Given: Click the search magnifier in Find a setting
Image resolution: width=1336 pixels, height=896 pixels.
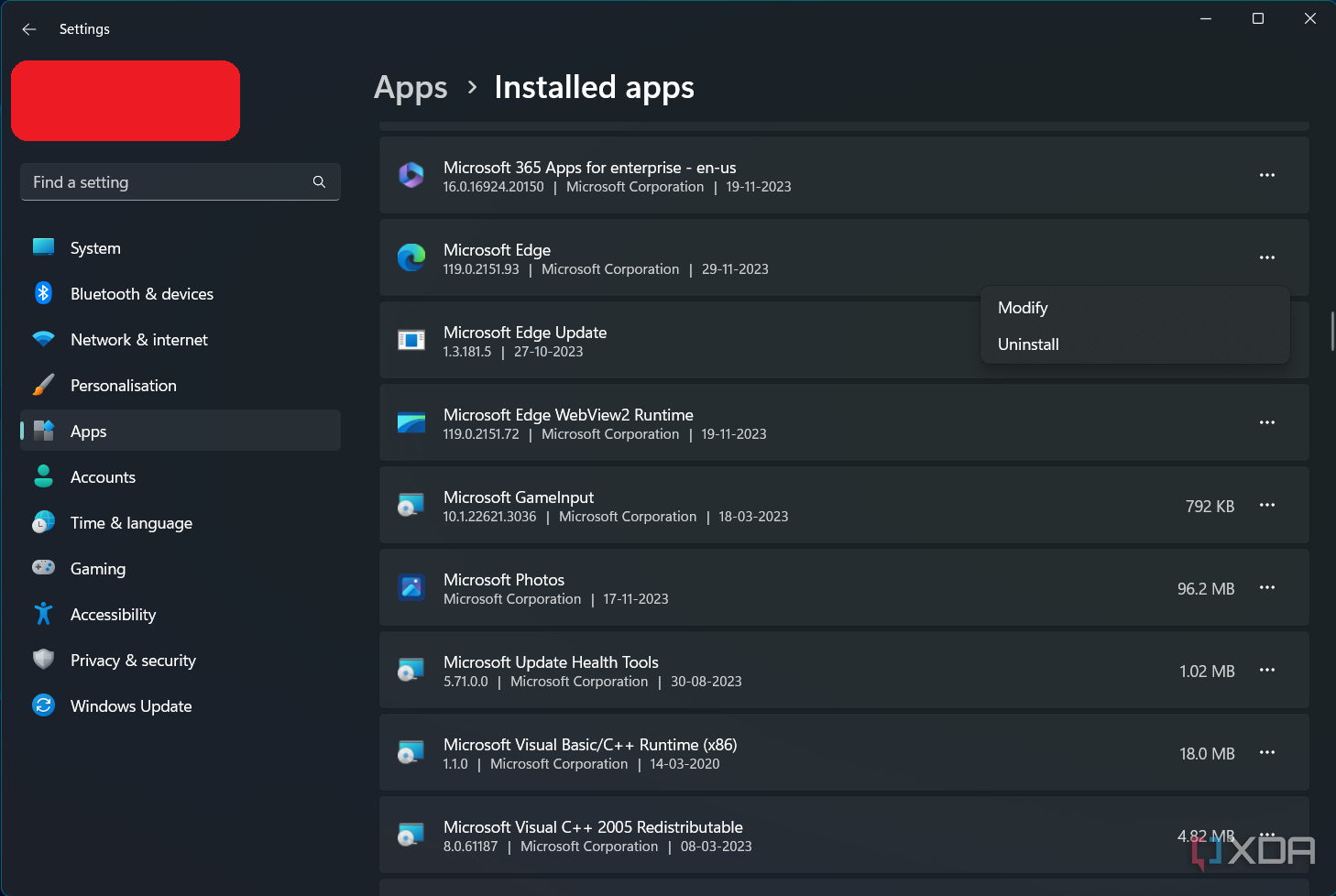Looking at the screenshot, I should [319, 182].
